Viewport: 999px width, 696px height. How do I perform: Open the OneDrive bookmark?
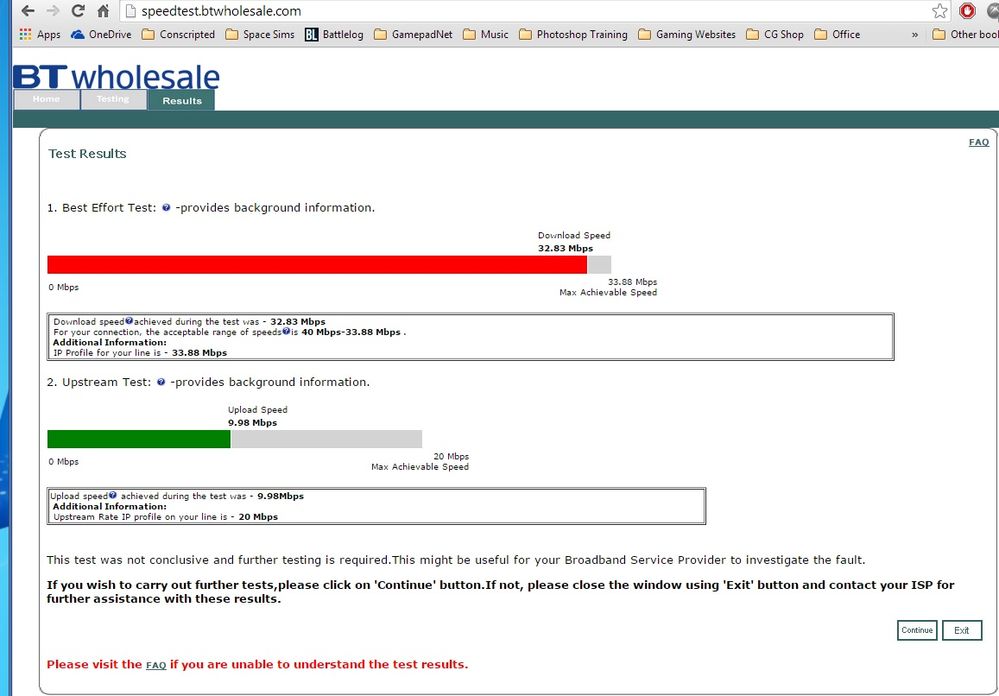coord(101,34)
